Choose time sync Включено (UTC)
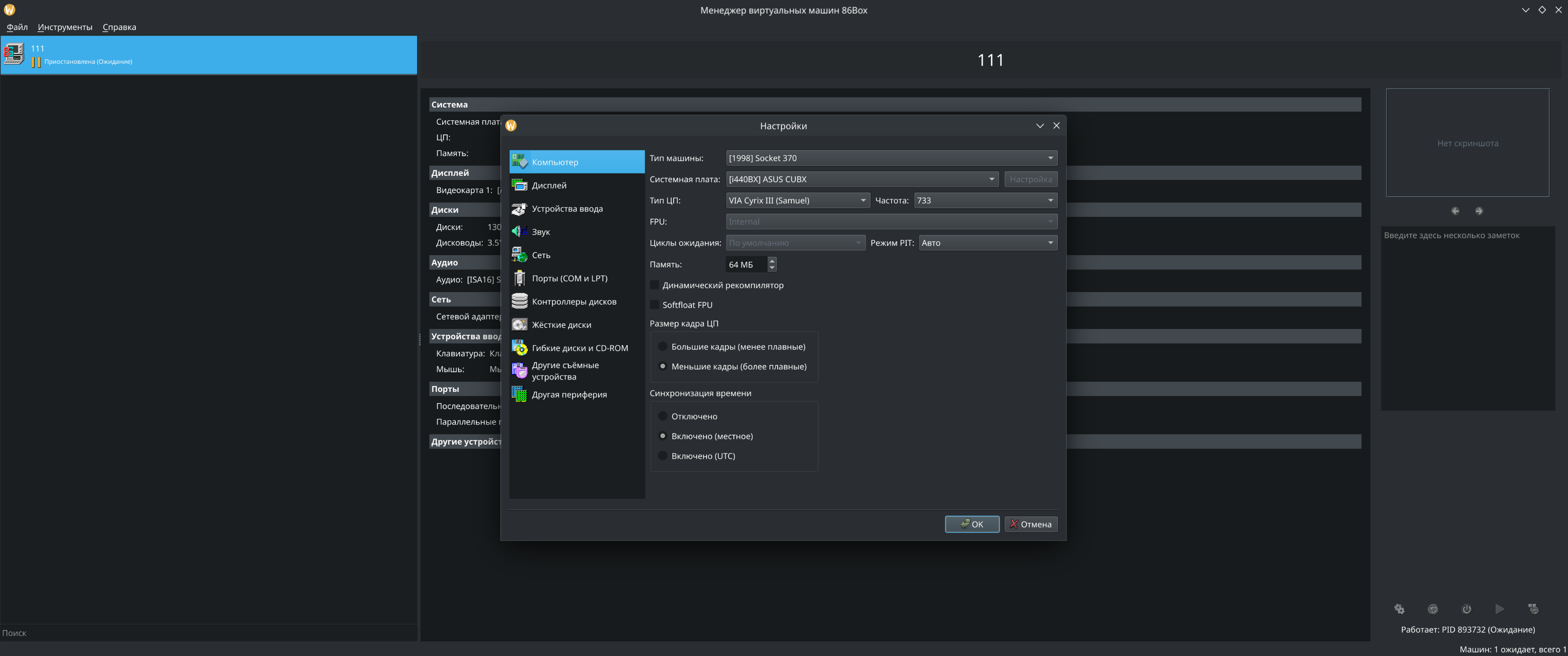The image size is (1568, 656). coord(663,456)
